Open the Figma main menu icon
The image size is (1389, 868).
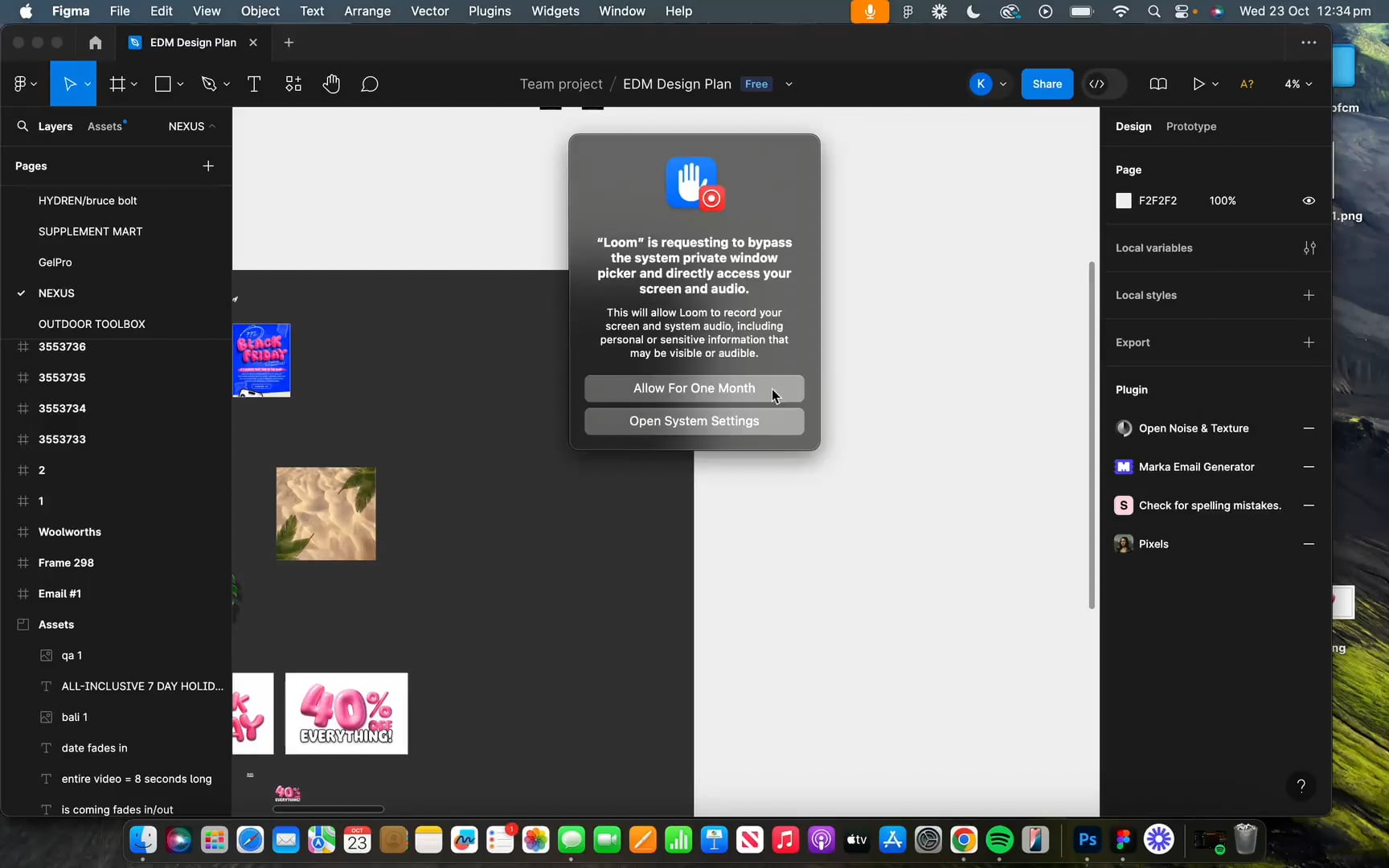[x=20, y=84]
